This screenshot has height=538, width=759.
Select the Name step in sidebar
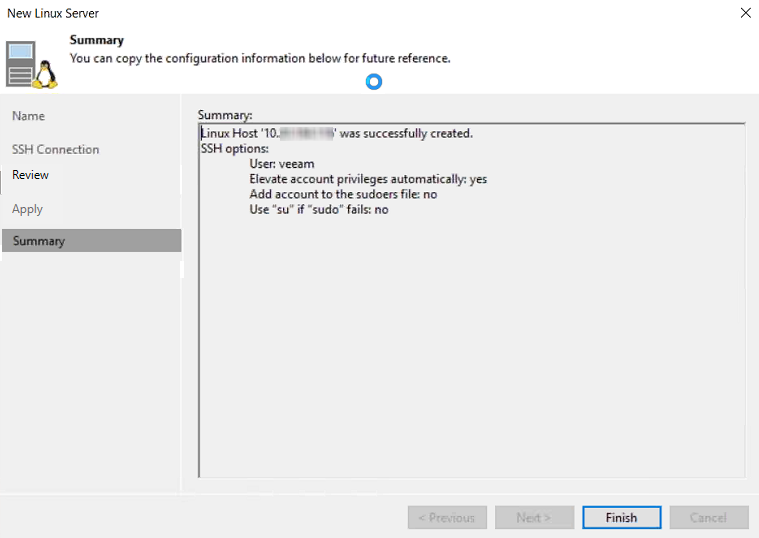[x=29, y=116]
